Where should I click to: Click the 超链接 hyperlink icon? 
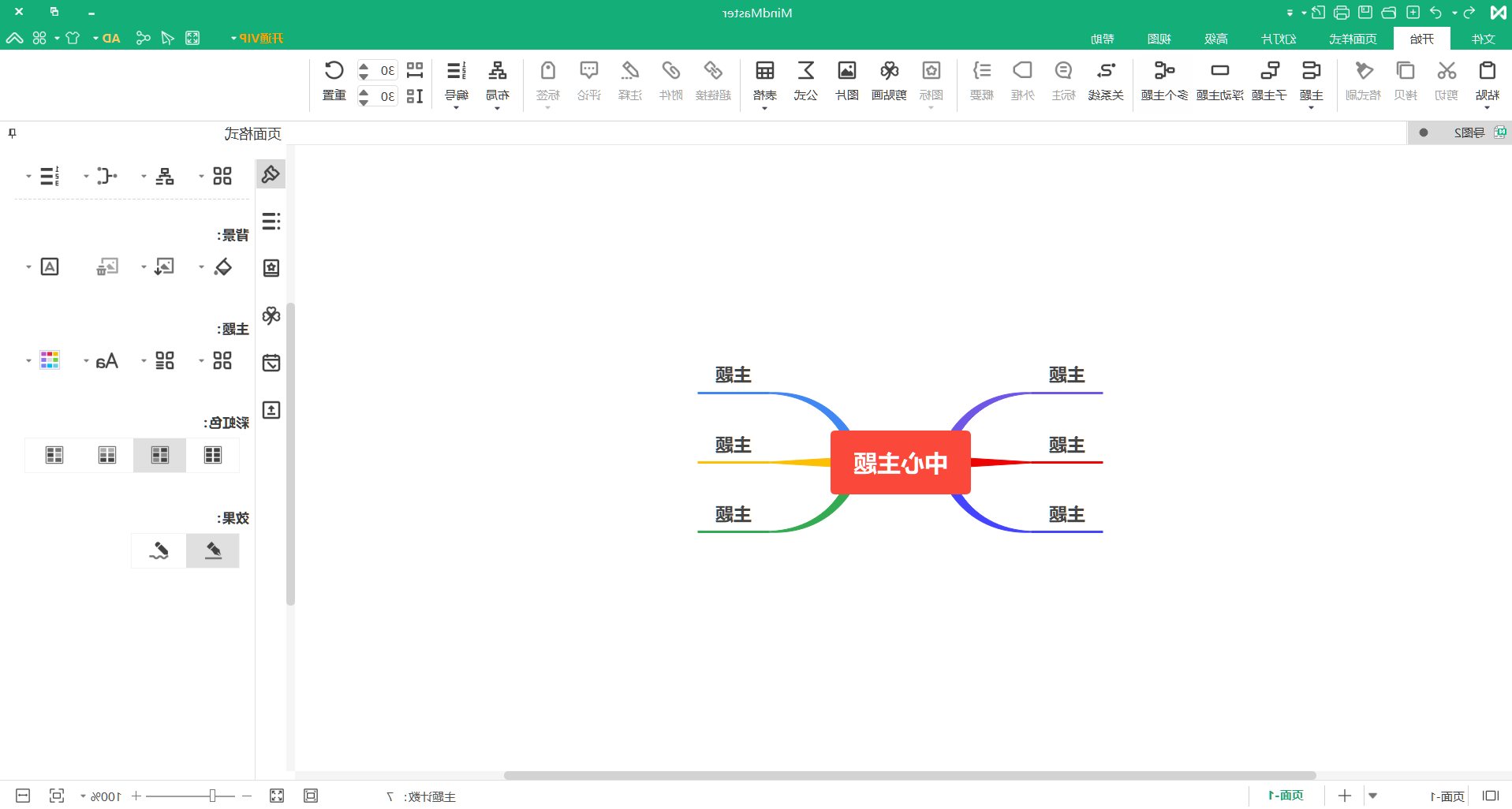[x=713, y=71]
